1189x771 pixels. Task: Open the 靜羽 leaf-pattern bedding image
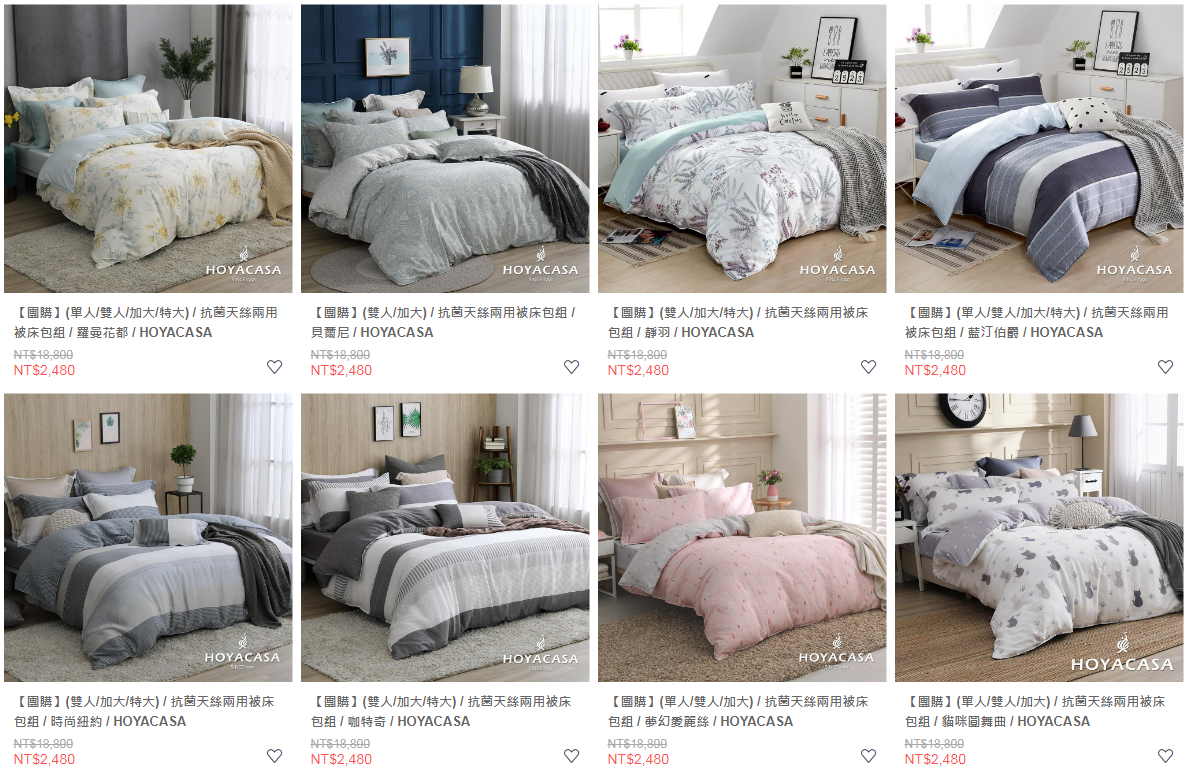click(742, 149)
